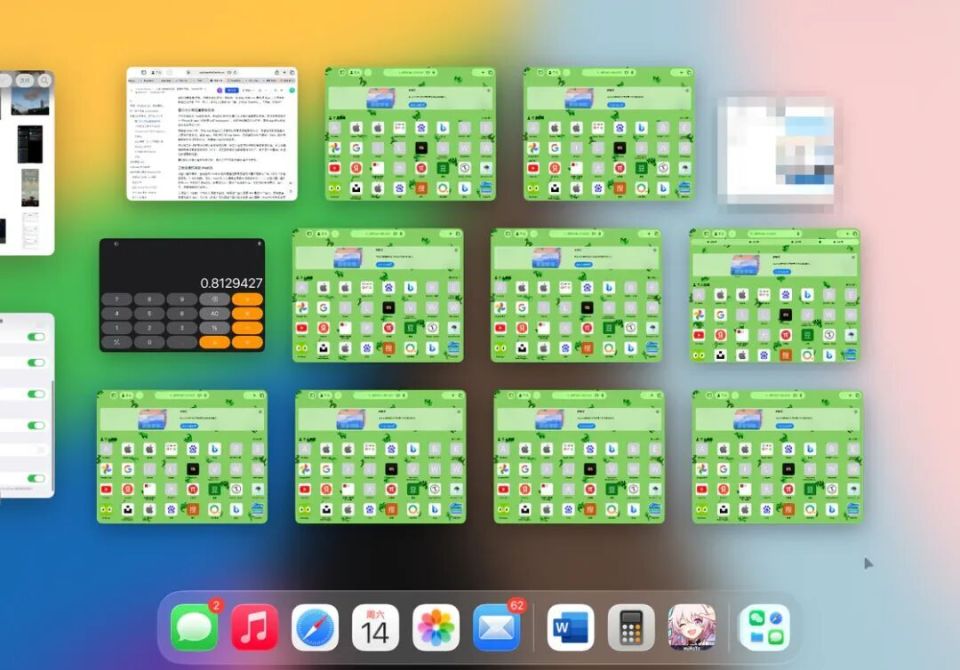Open the Photos app in dock
Image resolution: width=960 pixels, height=670 pixels.
436,628
